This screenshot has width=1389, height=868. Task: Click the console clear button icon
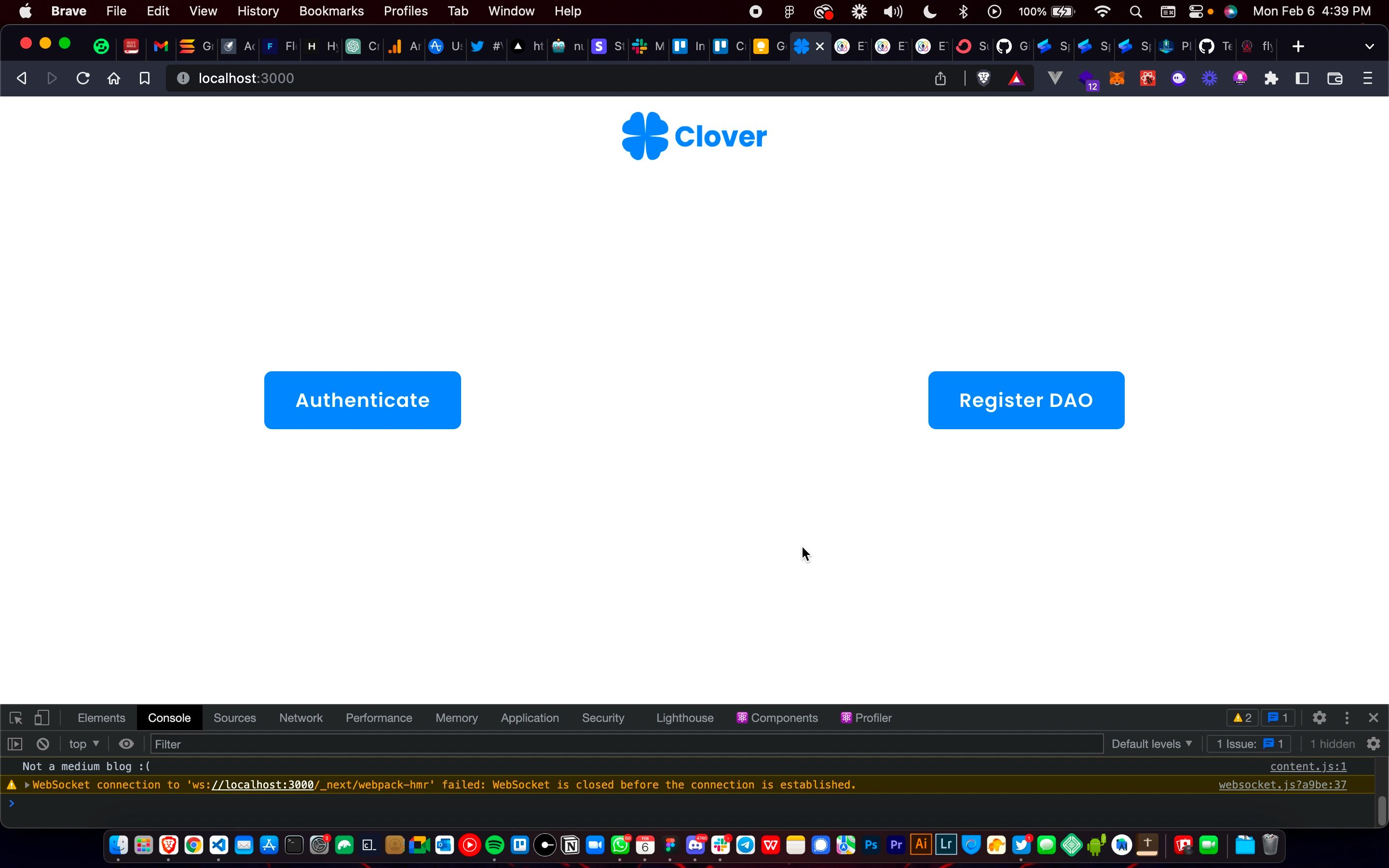43,743
